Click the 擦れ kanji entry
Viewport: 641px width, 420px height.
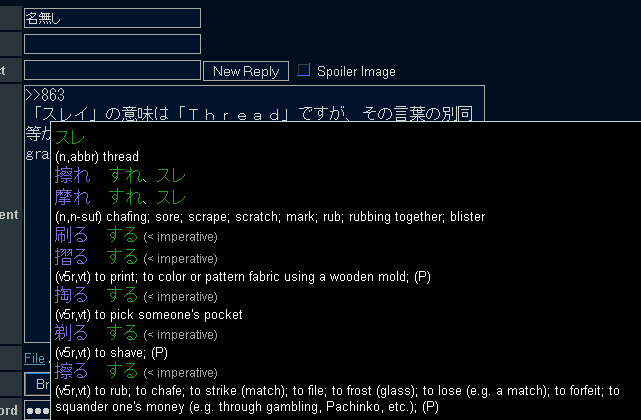point(72,175)
